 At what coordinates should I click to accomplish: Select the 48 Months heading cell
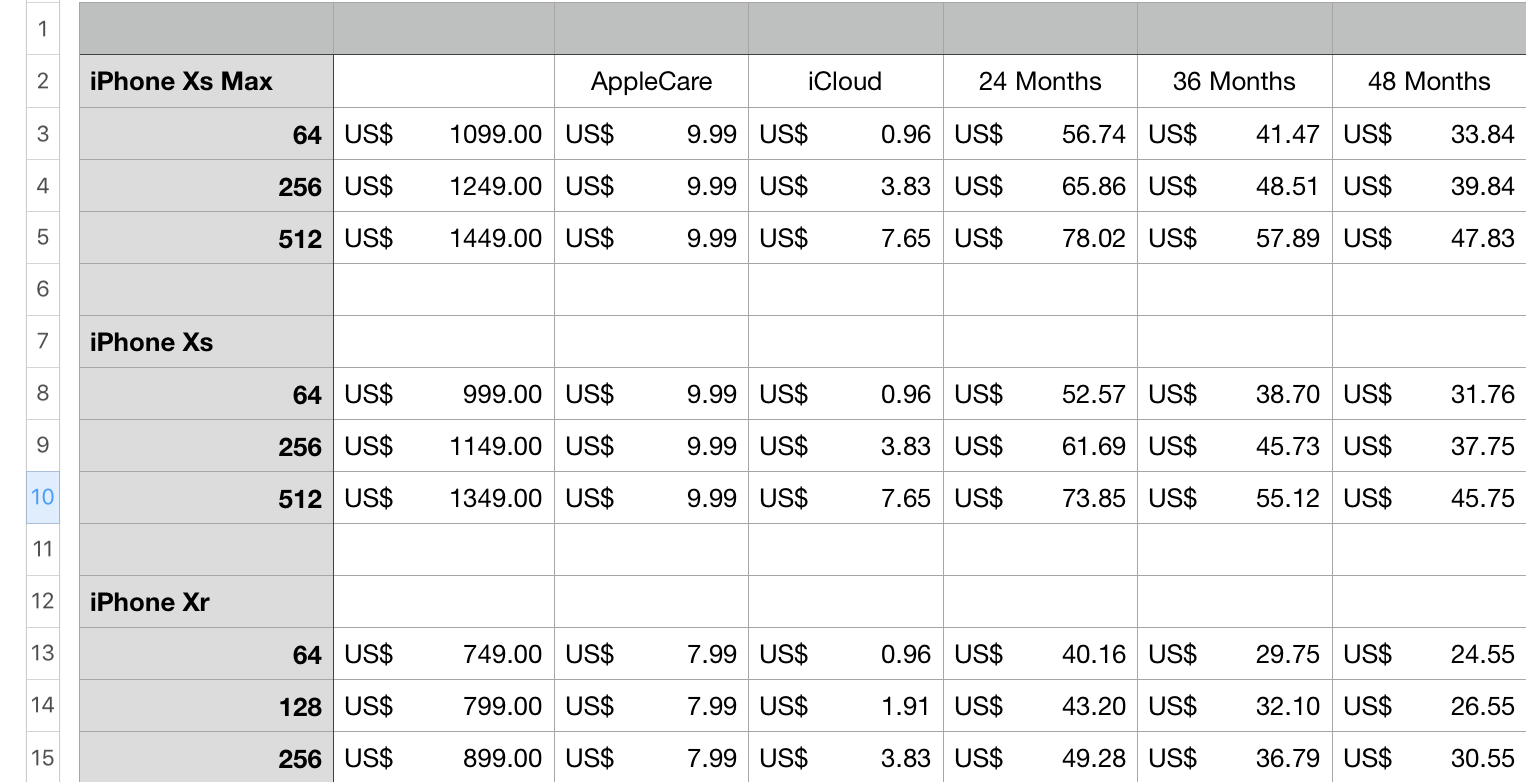click(1429, 82)
